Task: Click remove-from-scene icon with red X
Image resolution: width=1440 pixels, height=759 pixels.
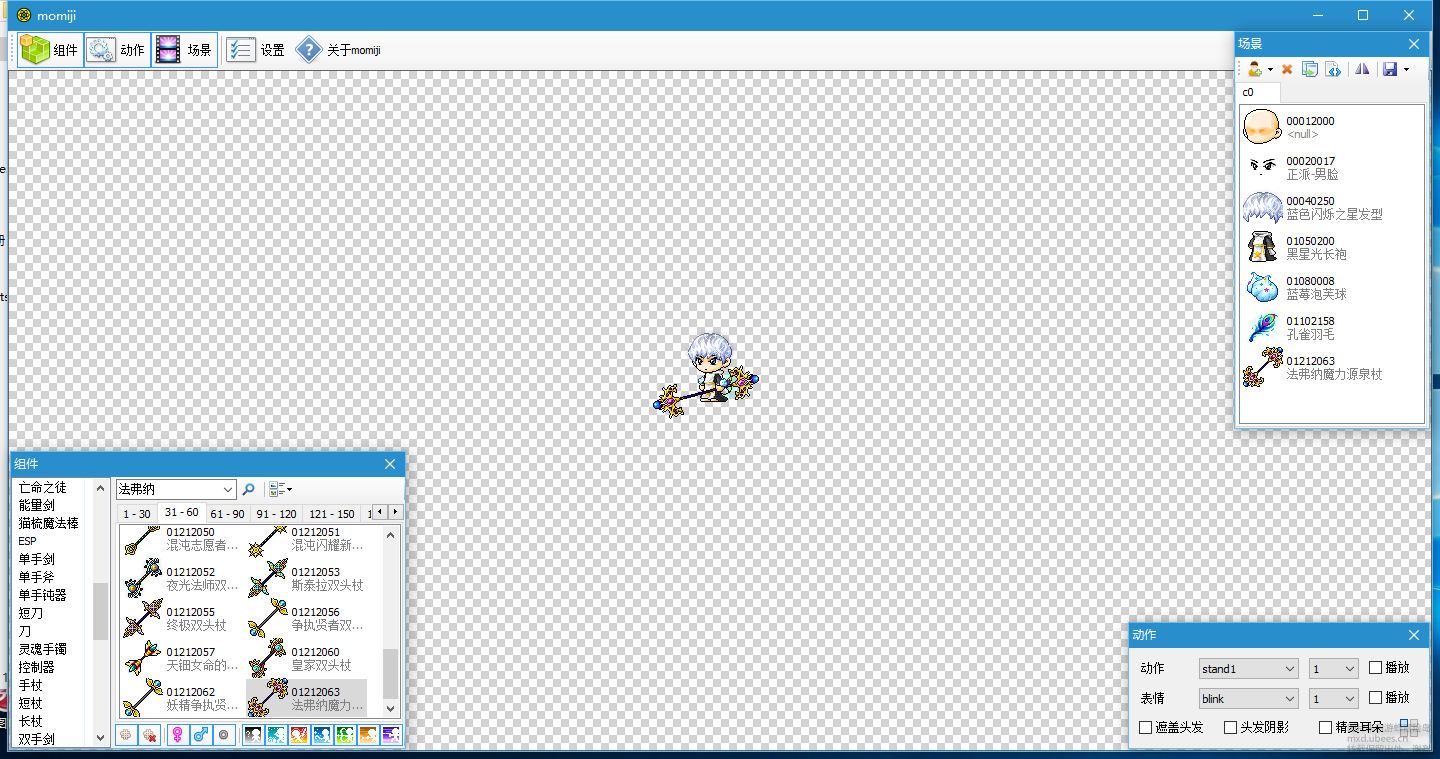Action: [x=149, y=735]
